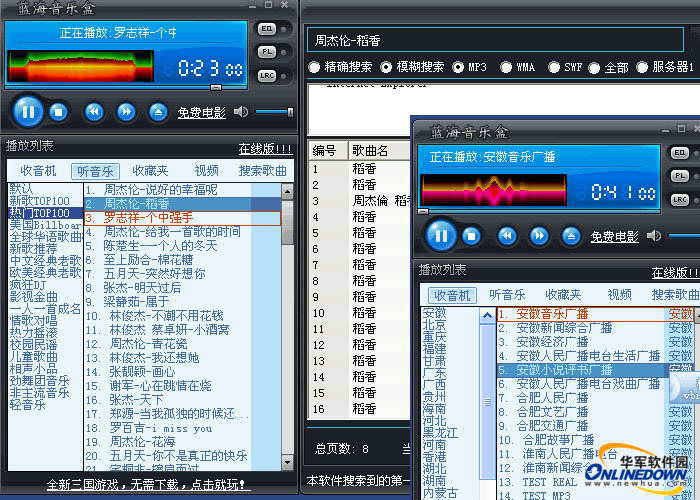Open the EQ button in the front window
The width and height of the screenshot is (700, 500).
tap(679, 153)
